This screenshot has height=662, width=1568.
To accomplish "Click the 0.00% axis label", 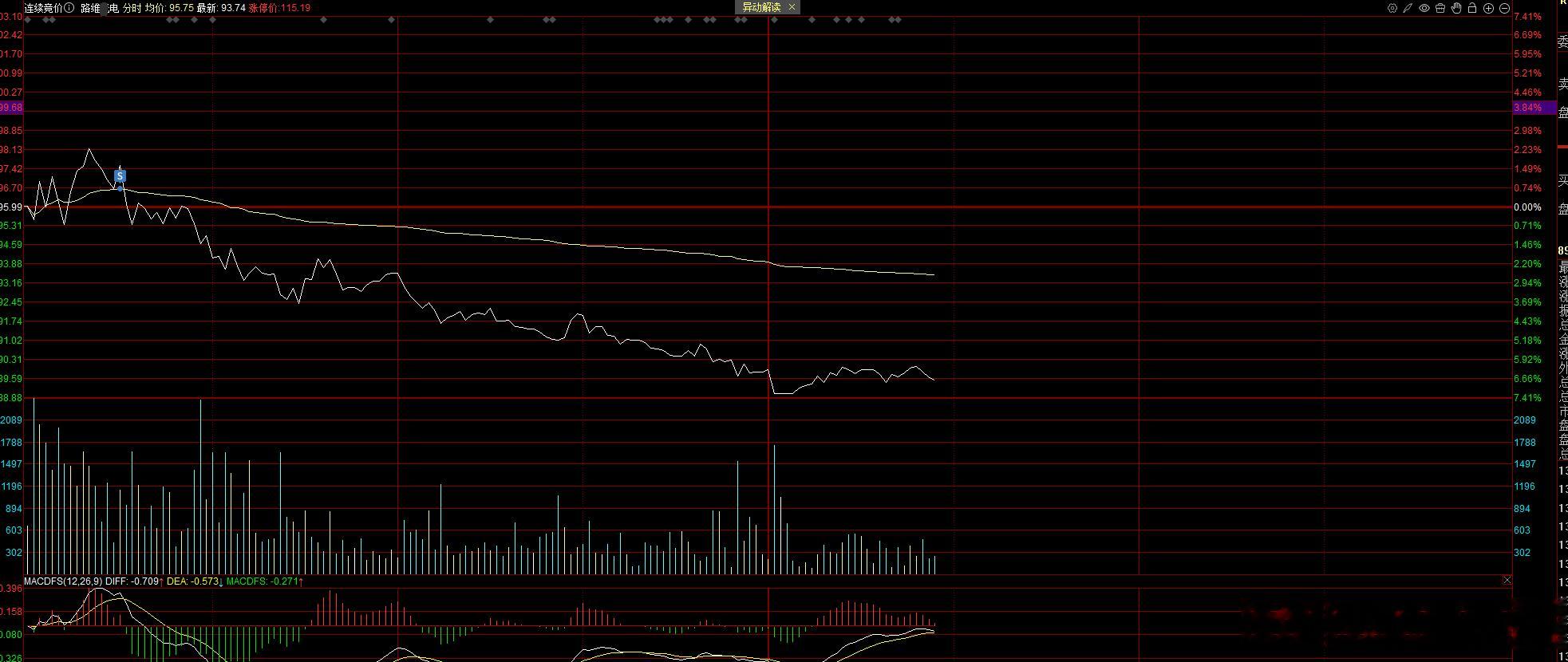I will [x=1527, y=207].
